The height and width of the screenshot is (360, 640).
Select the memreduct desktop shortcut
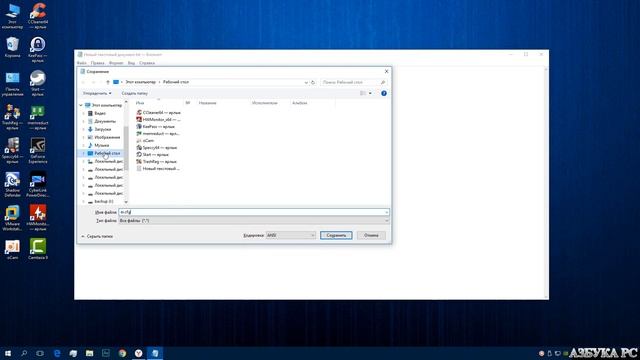pos(38,117)
